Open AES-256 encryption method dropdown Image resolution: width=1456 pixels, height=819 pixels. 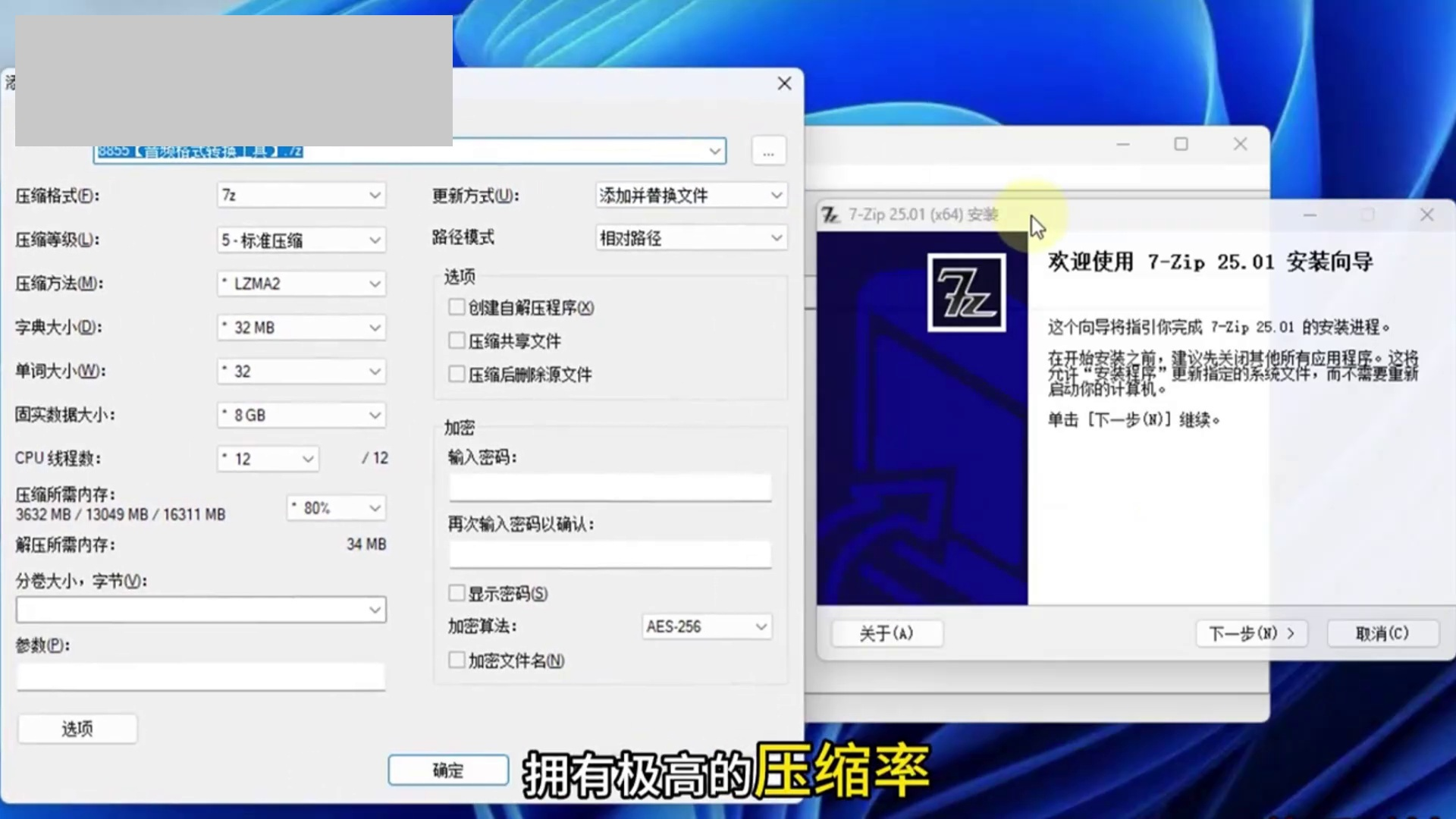706,626
